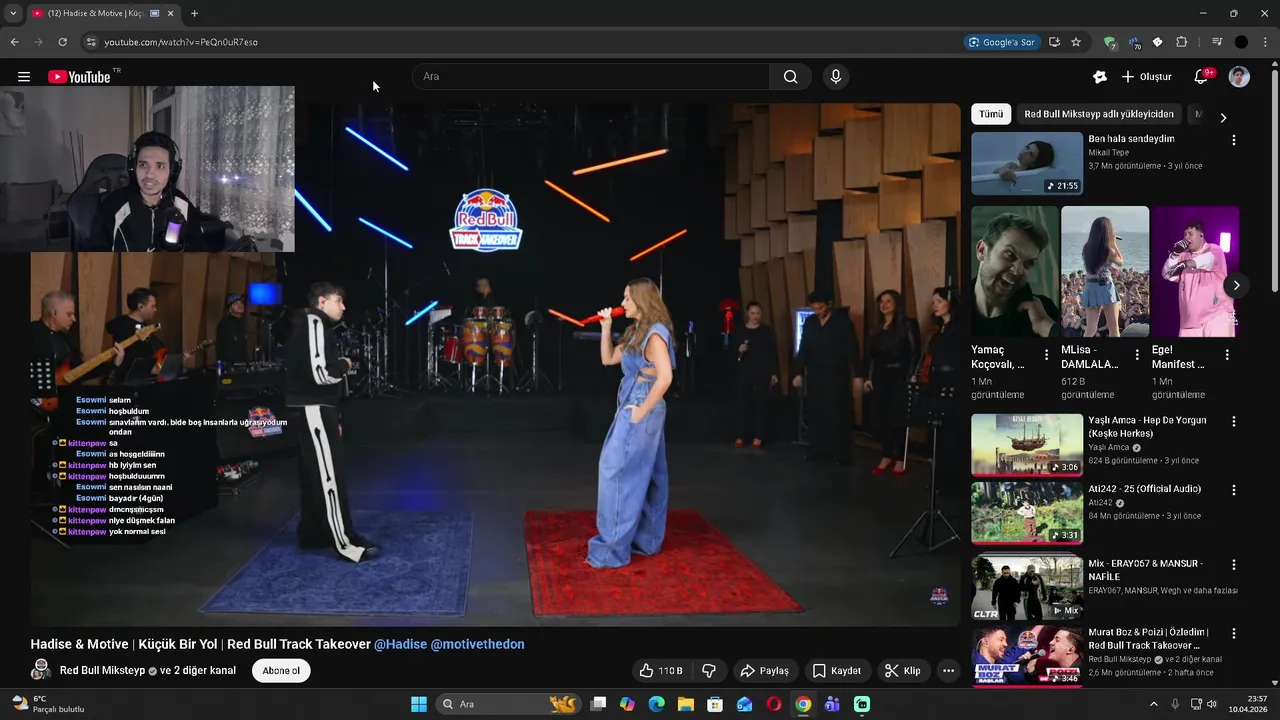Subscribe with the Abone ol button
The height and width of the screenshot is (720, 1280).
(281, 671)
